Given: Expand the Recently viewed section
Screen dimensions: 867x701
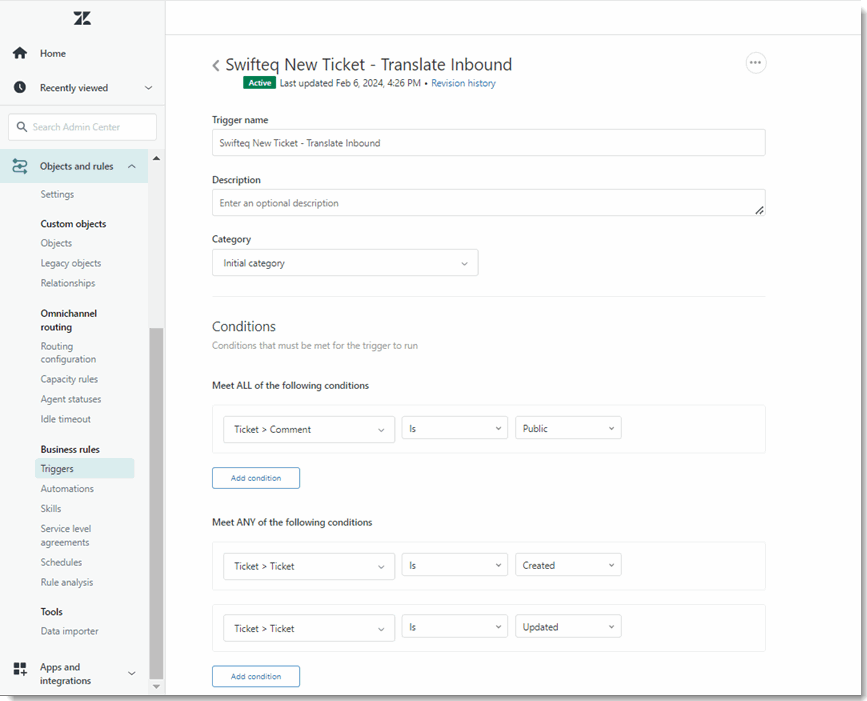Looking at the screenshot, I should (x=148, y=88).
